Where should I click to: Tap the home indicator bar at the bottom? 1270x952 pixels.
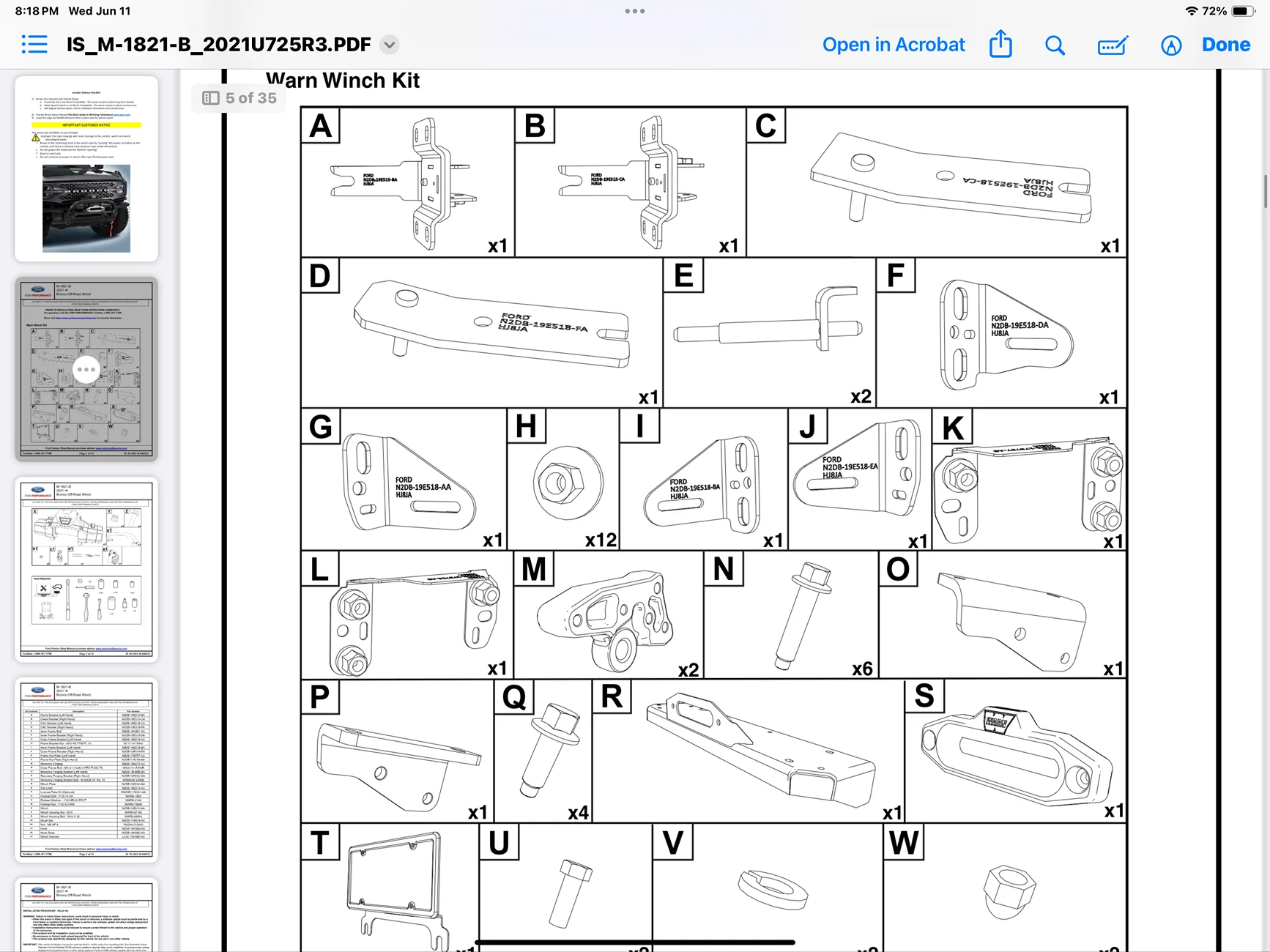point(635,942)
